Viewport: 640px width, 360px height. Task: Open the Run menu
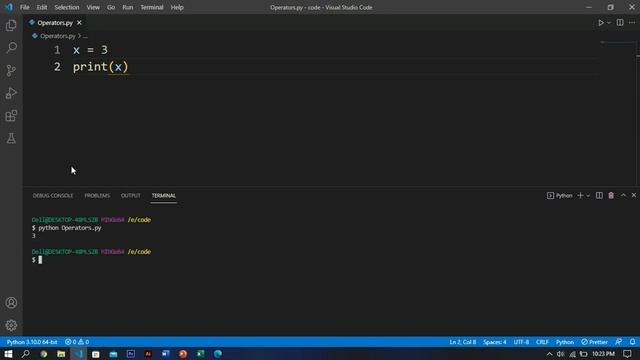(128, 7)
